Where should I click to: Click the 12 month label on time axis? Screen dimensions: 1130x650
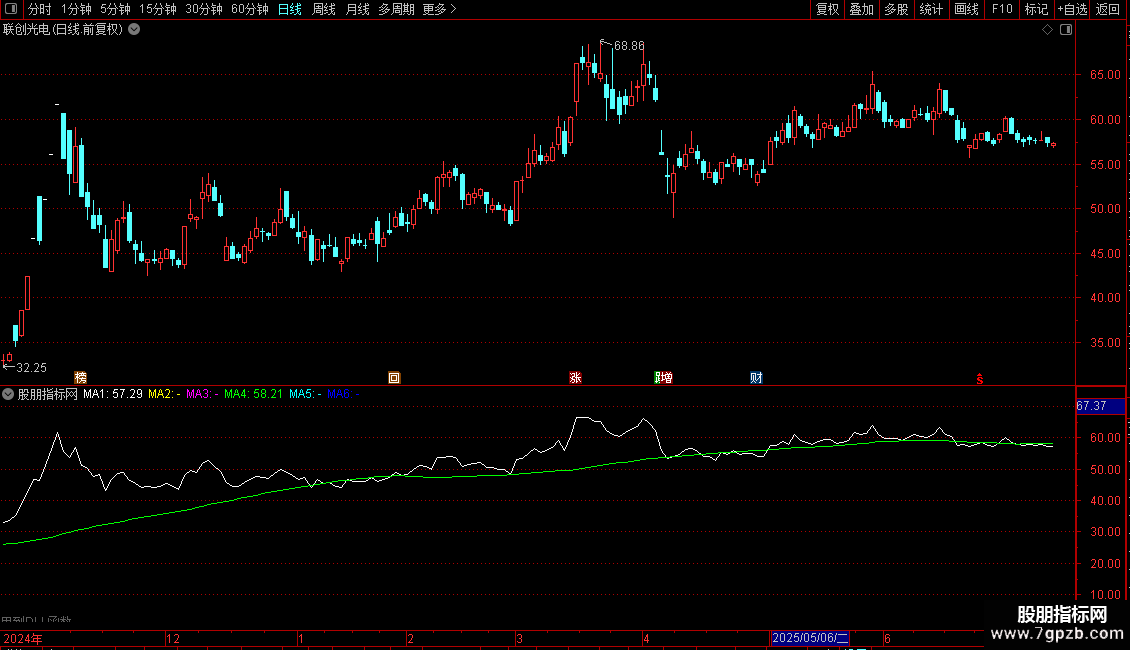tap(173, 638)
